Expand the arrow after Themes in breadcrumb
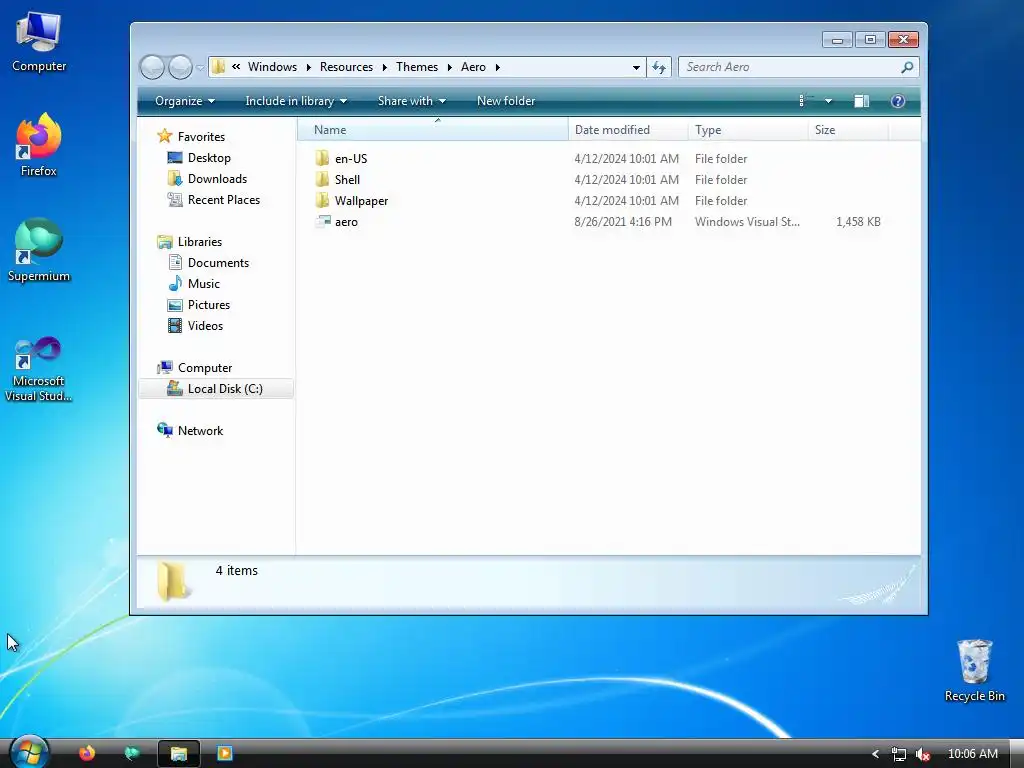 coord(449,67)
